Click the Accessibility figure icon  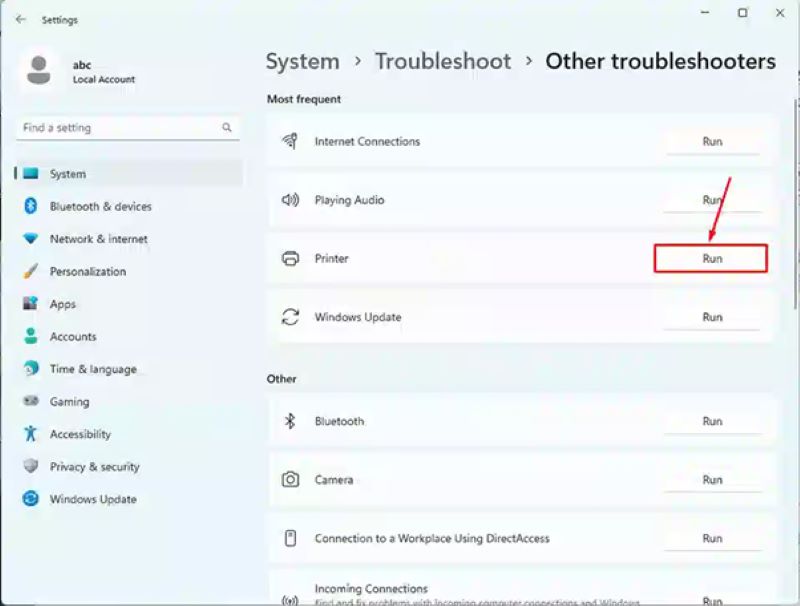click(31, 434)
